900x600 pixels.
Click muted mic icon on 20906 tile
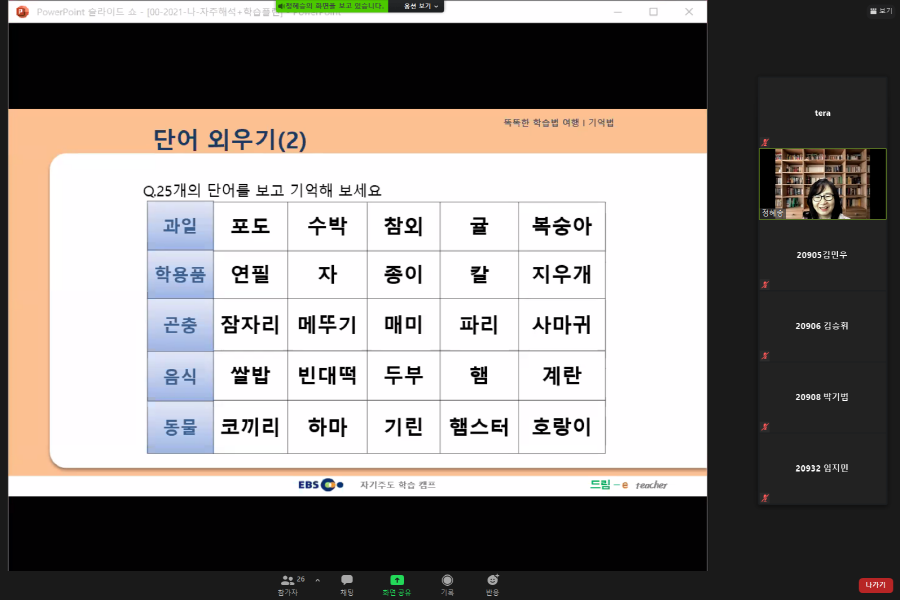click(765, 355)
